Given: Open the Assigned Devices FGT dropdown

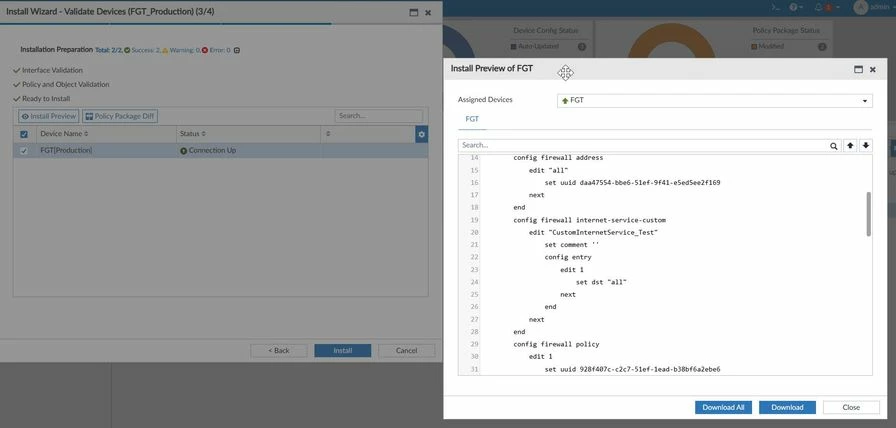Looking at the screenshot, I should [715, 101].
